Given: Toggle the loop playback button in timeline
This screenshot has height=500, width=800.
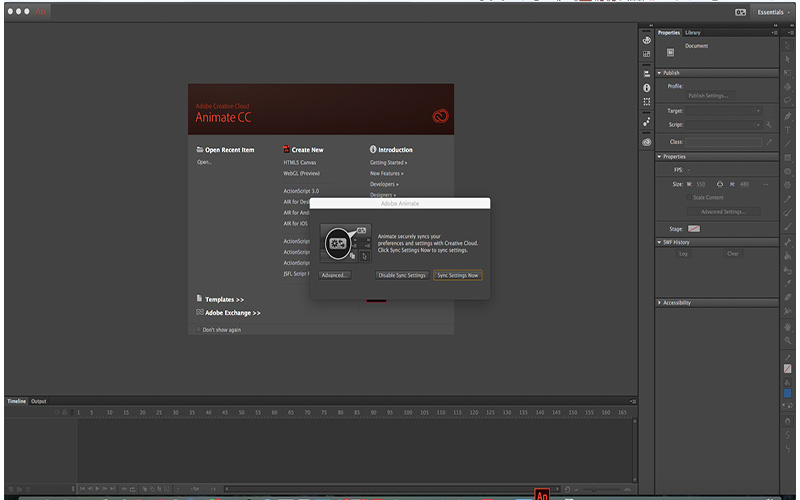Looking at the screenshot, I should (x=133, y=489).
